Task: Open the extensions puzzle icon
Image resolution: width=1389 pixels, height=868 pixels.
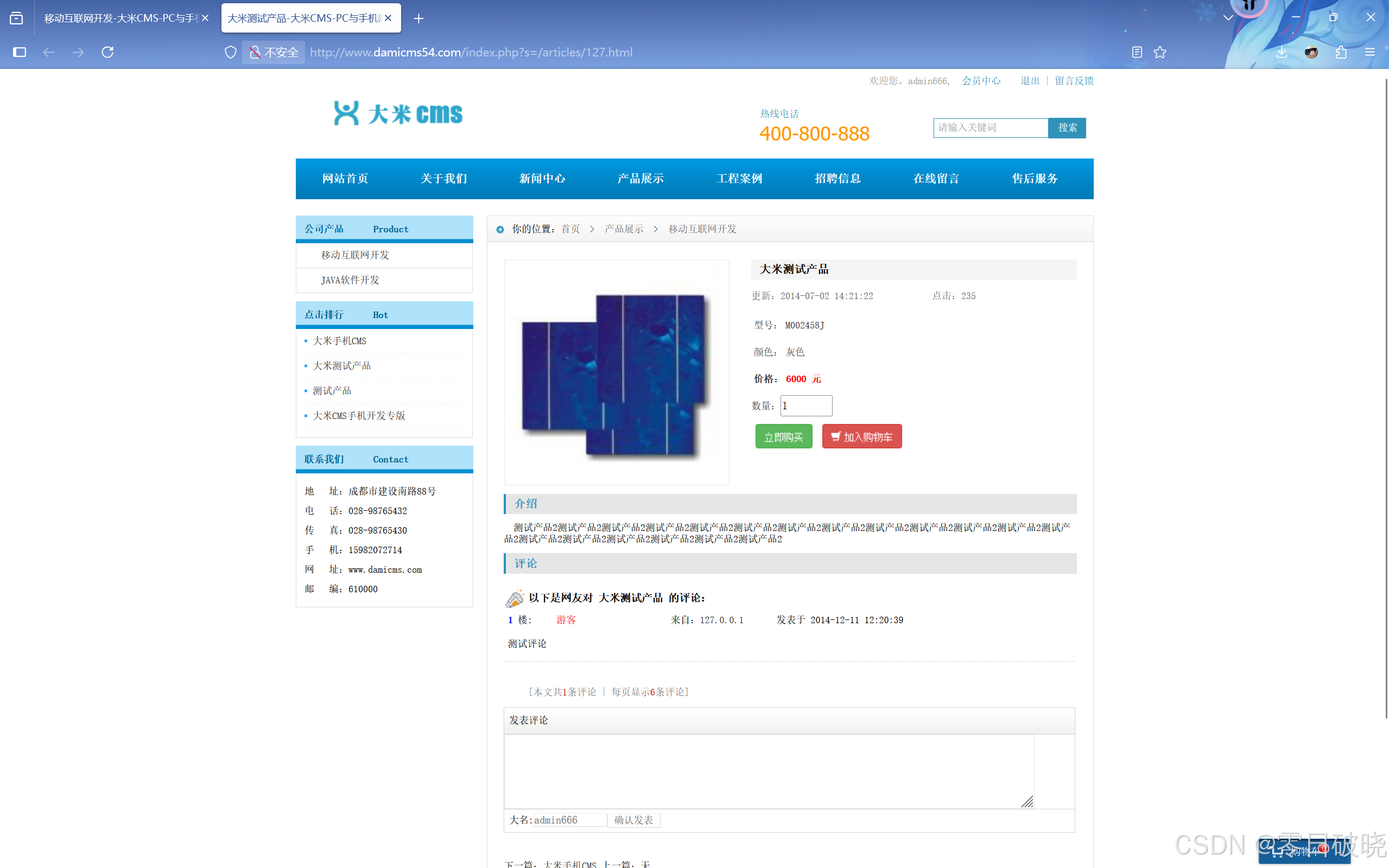Action: (x=1341, y=52)
